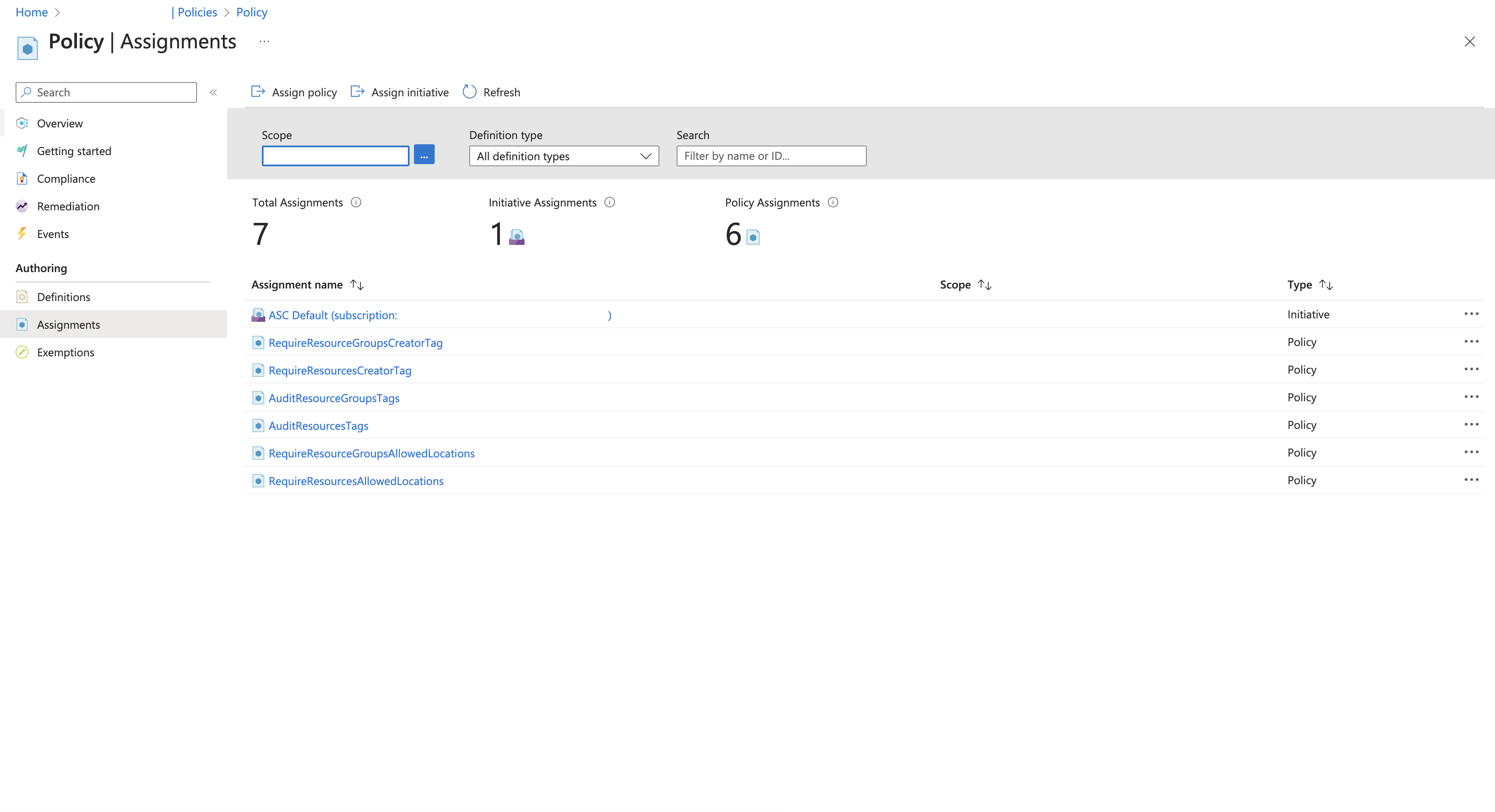1495x812 pixels.
Task: Open the Definition type dropdown
Action: click(x=564, y=156)
